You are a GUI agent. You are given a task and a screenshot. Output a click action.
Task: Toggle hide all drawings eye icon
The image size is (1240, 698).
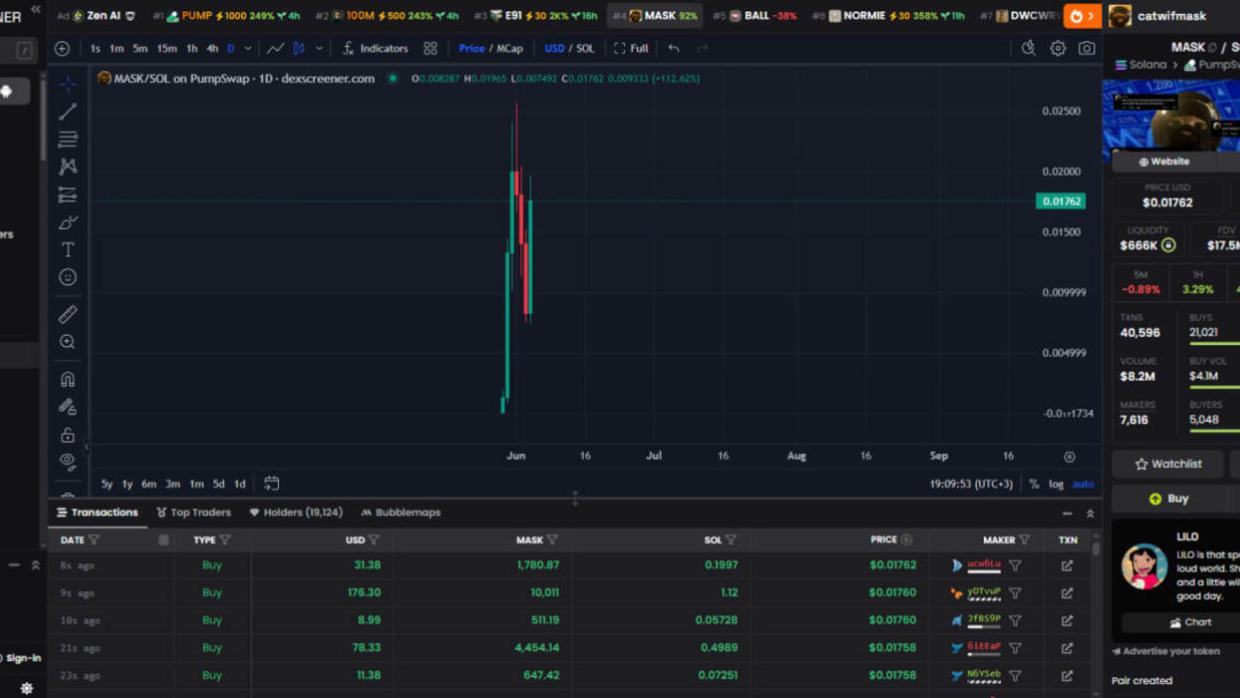[67, 462]
